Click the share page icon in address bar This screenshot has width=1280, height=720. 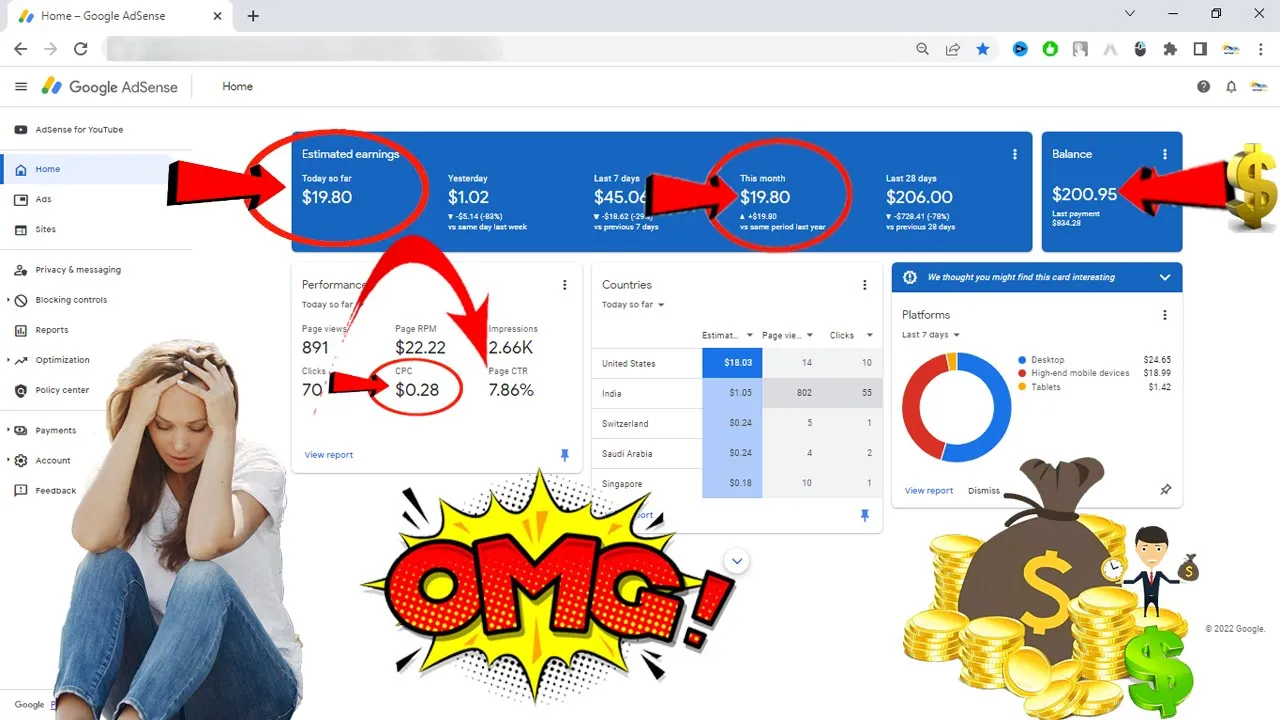coord(953,49)
